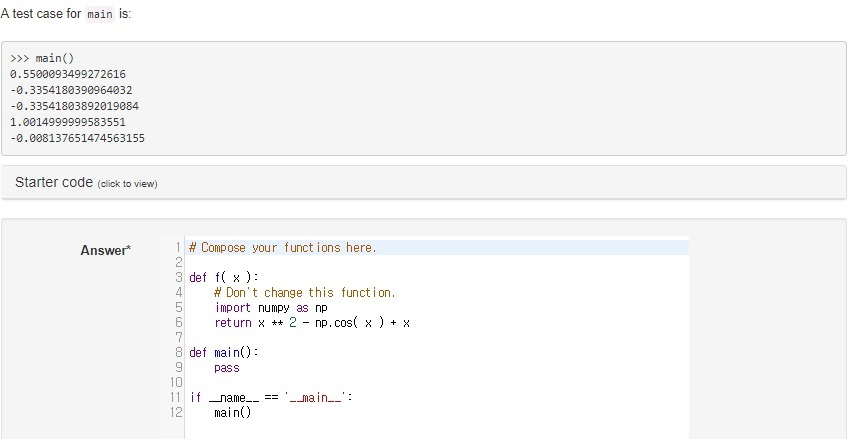Click the "if __name__ == '__main__':" line
Viewport: 853px width, 445px height.
271,398
